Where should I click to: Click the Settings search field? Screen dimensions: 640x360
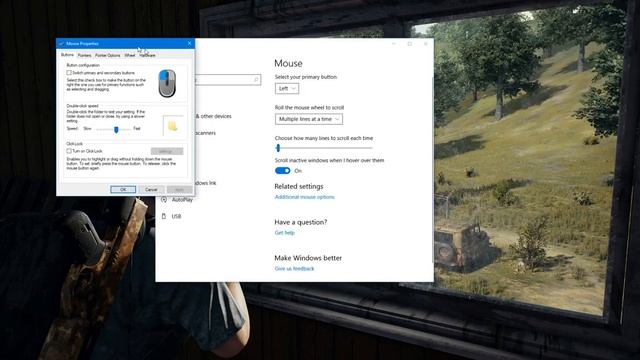click(x=228, y=80)
